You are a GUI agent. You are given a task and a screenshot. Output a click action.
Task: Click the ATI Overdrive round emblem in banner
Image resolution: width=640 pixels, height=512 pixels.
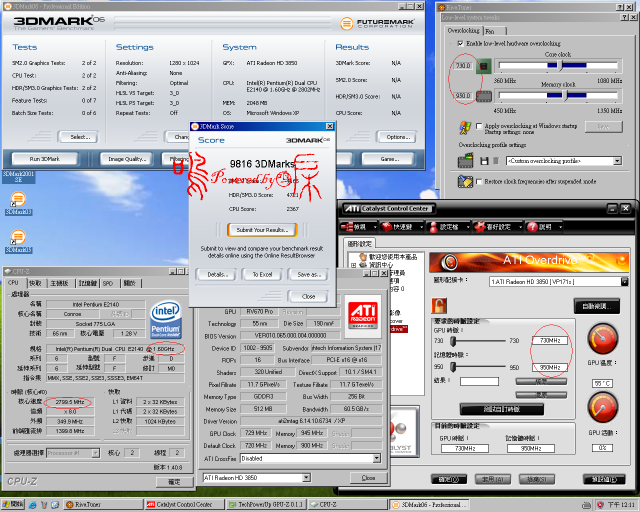click(x=449, y=262)
